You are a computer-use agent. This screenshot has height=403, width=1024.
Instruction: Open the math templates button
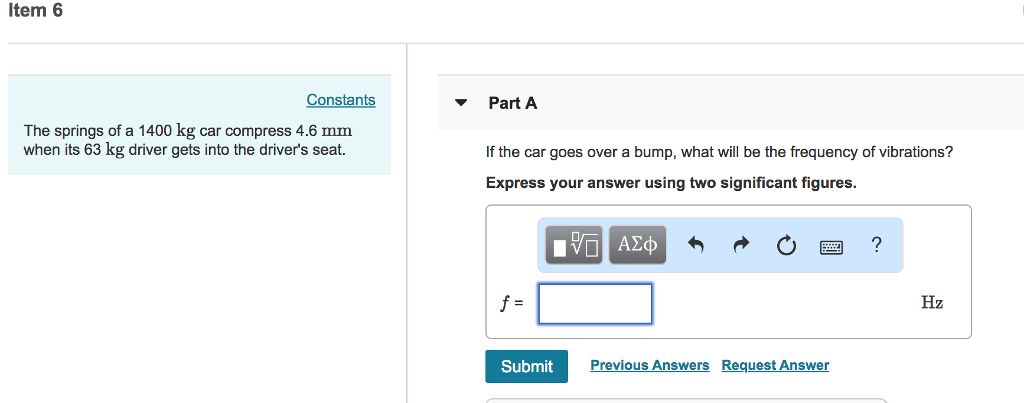click(x=575, y=245)
